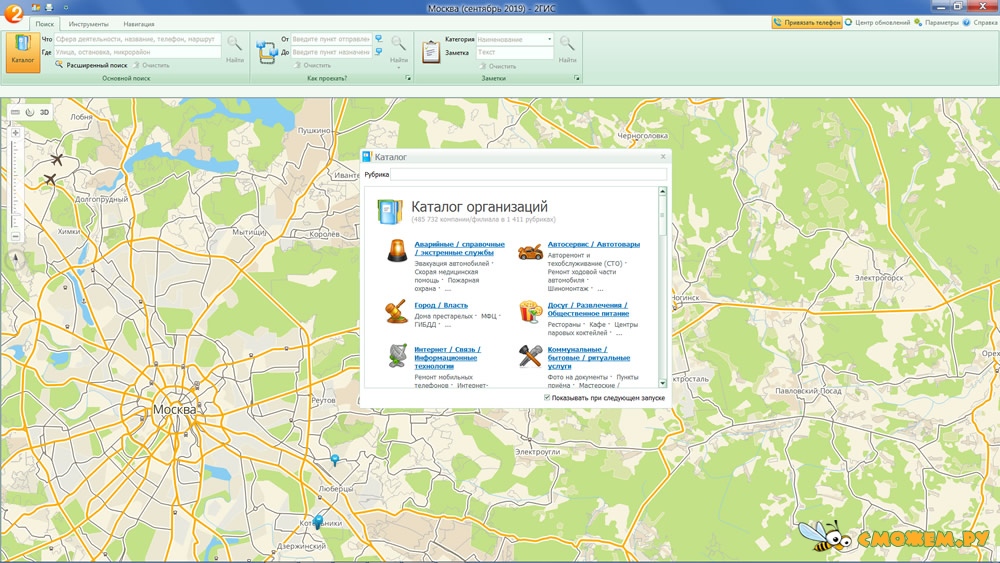1000x563 pixels.
Task: Click the blue pin marker near Люберцы
Action: point(335,460)
